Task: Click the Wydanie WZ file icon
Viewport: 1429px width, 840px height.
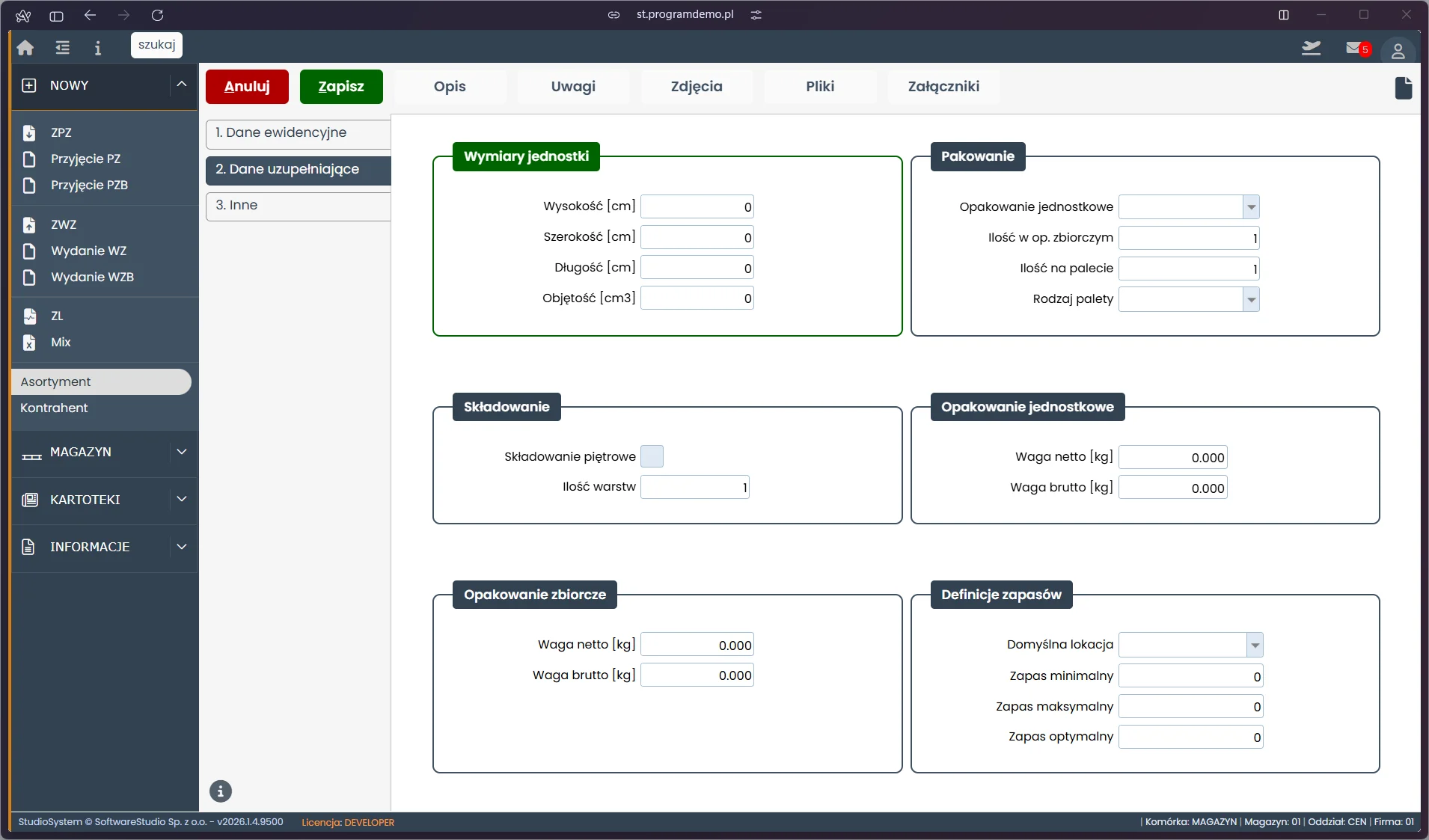Action: 29,251
